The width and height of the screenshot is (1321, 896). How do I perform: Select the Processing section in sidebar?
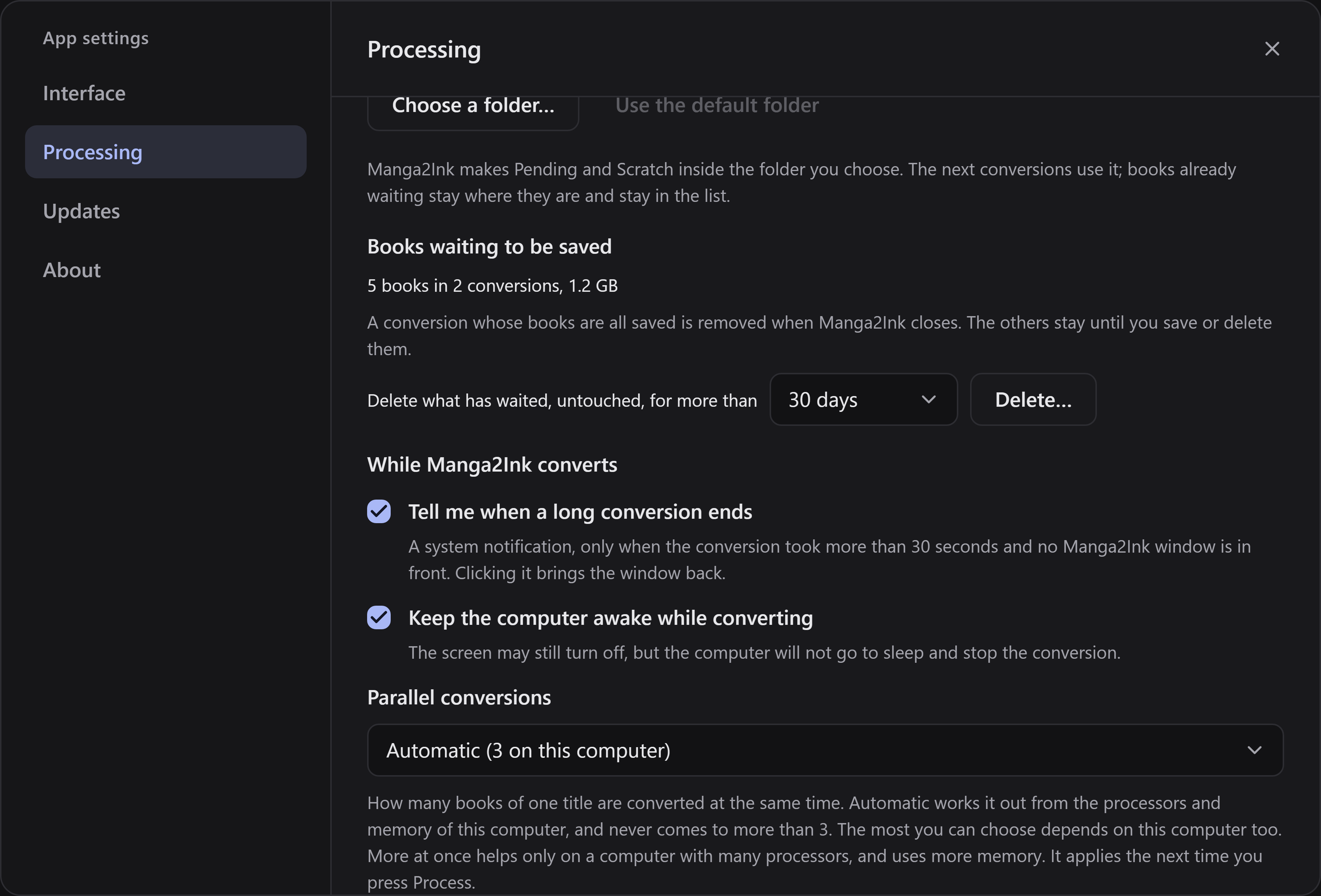(x=165, y=152)
